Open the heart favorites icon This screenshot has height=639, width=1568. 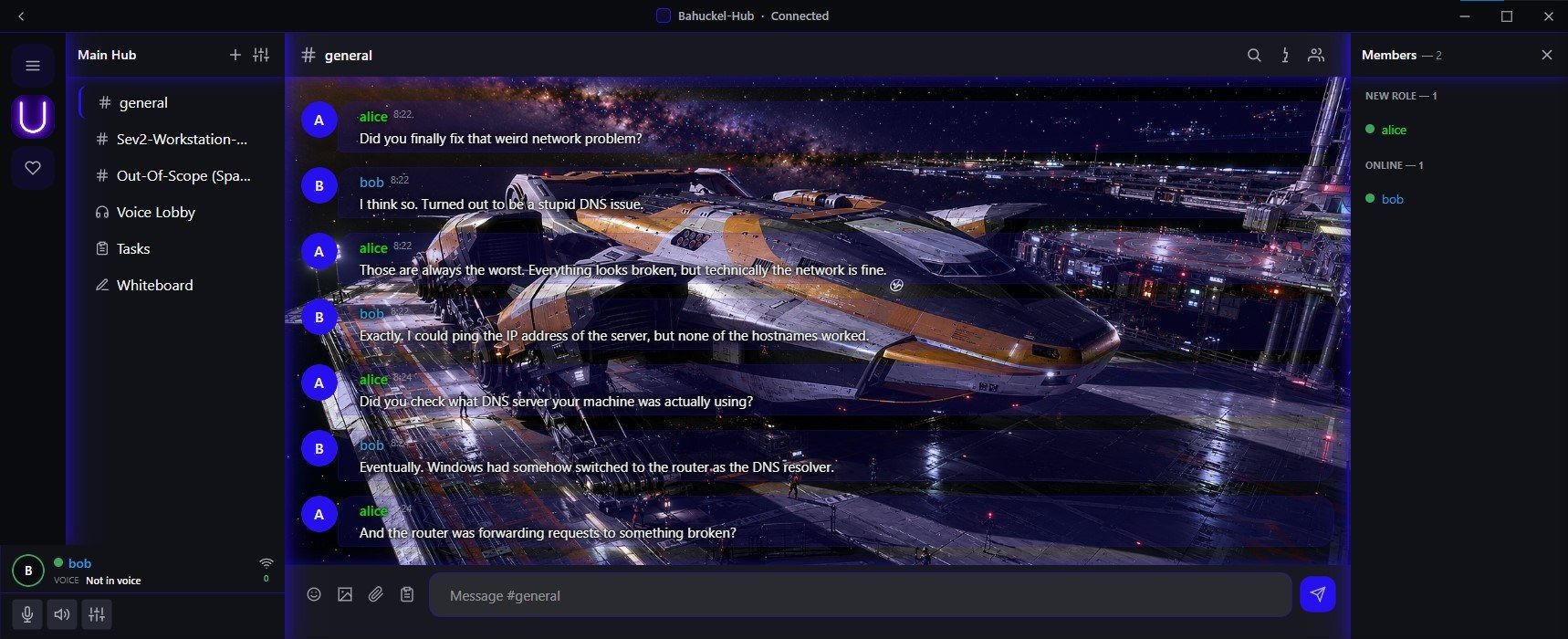coord(33,168)
